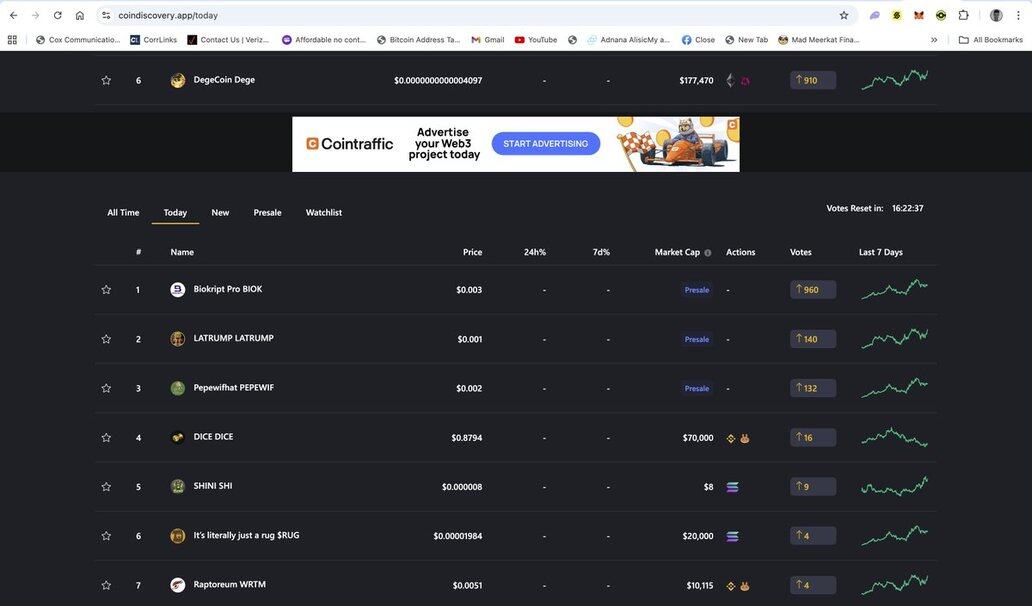This screenshot has height=606, width=1032.
Task: Open the Chrome three-dot menu
Action: point(1017,15)
